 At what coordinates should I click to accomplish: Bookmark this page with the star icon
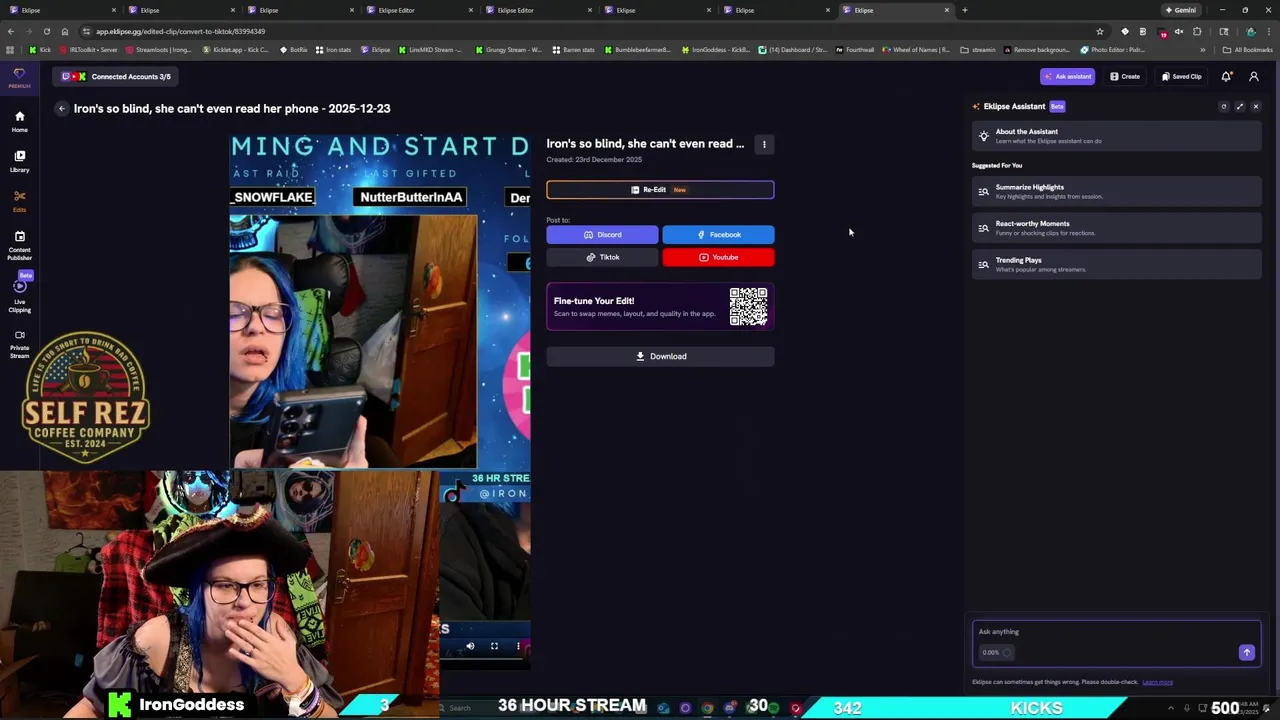[x=1100, y=31]
